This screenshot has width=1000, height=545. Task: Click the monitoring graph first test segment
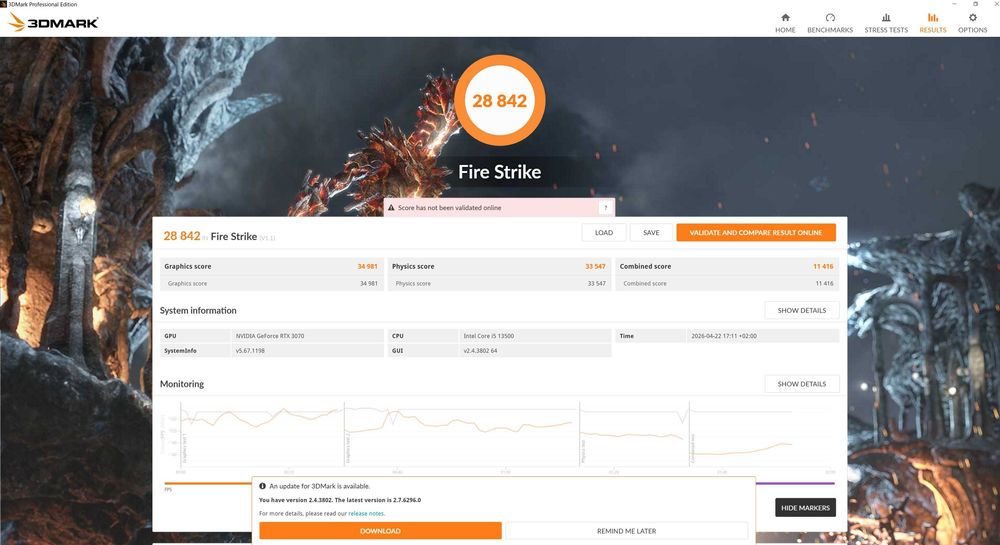point(262,435)
